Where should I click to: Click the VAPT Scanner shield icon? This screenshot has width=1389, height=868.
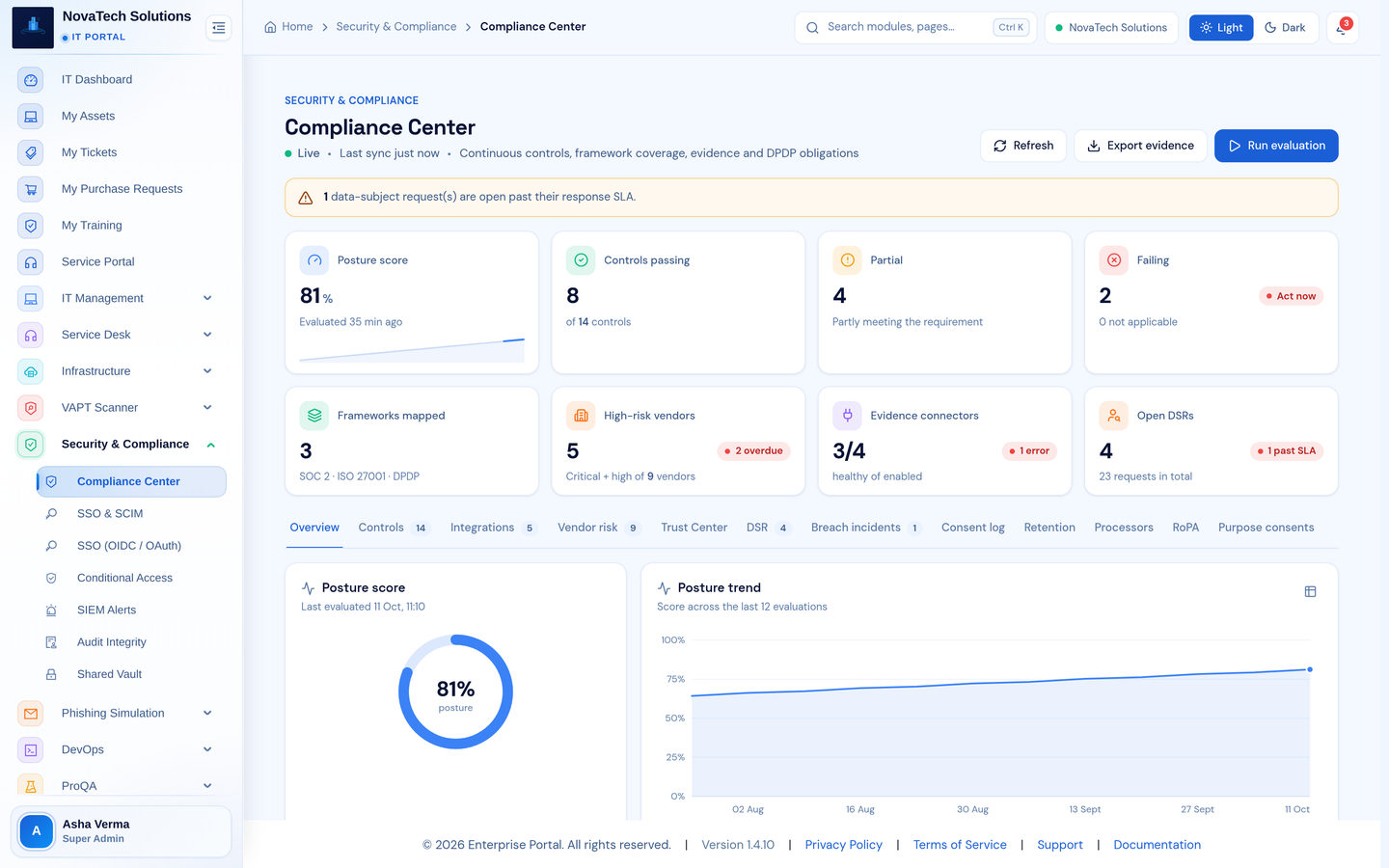click(31, 408)
